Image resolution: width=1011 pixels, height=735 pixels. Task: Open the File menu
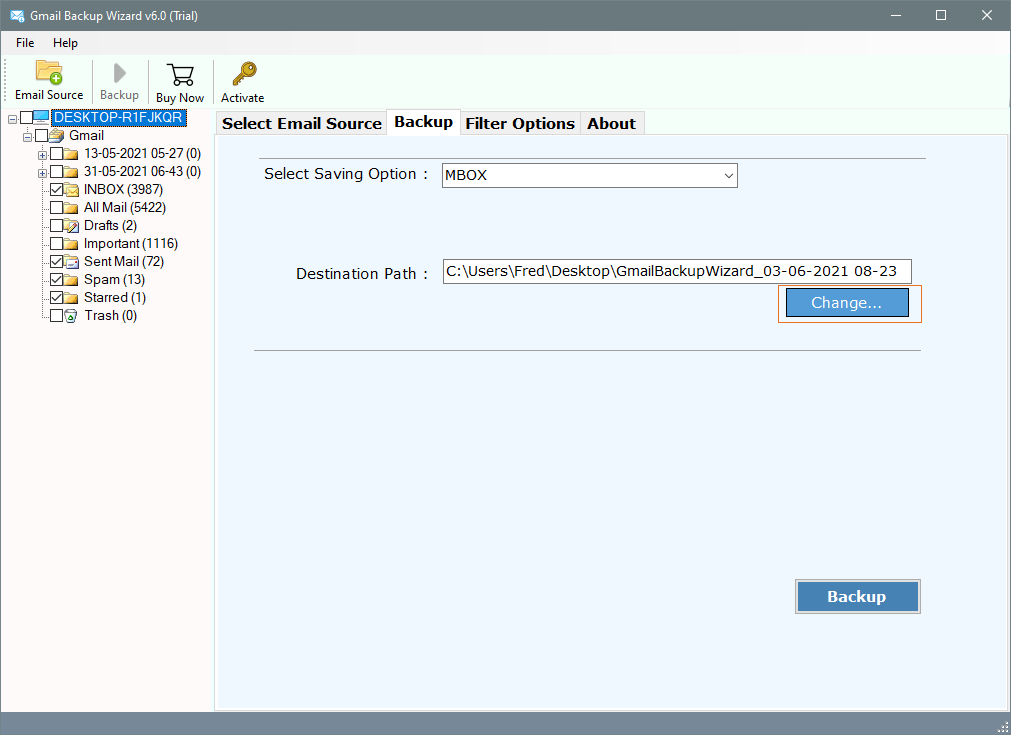click(x=25, y=43)
